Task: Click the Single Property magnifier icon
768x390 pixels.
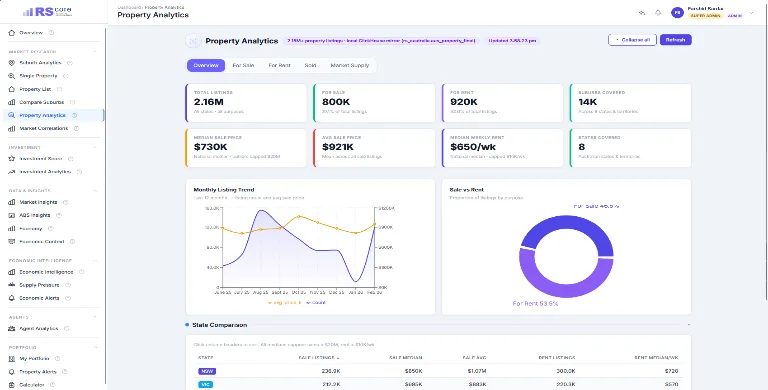Action: [x=12, y=76]
